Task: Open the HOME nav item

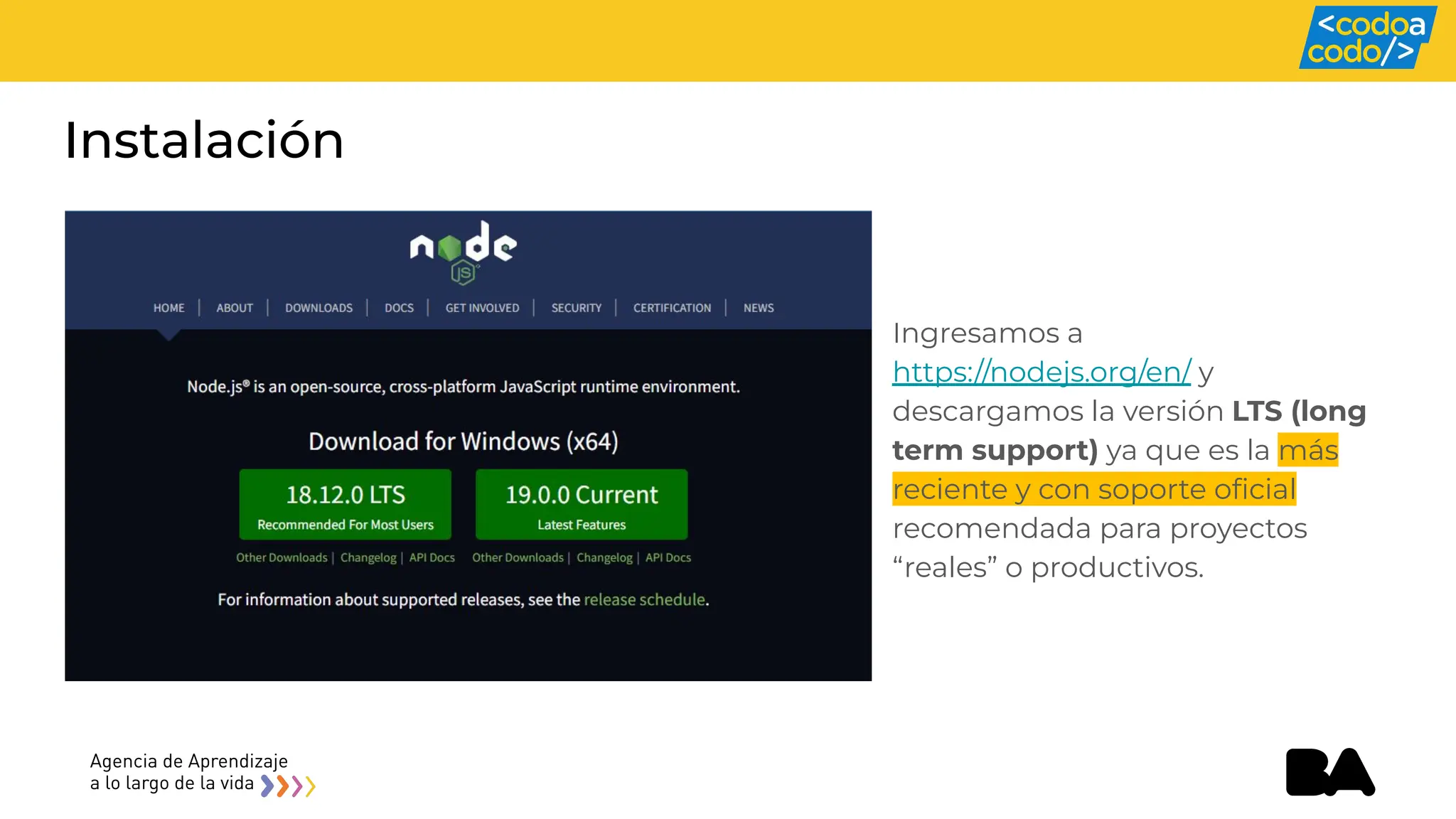Action: (x=168, y=308)
